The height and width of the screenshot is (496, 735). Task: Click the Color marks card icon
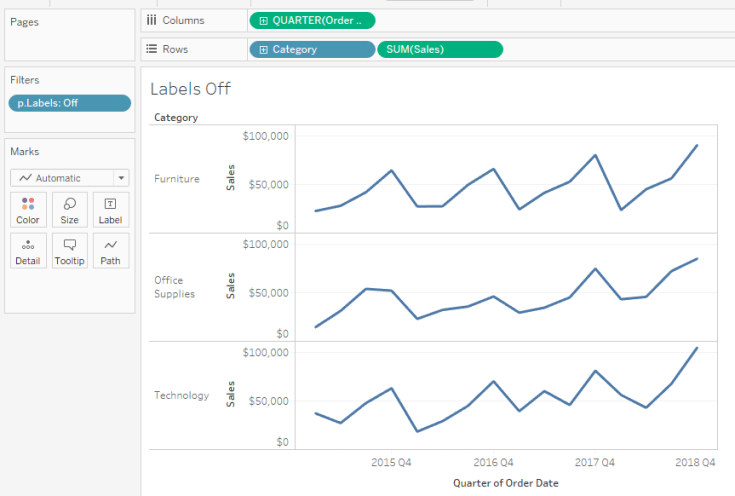pyautogui.click(x=28, y=210)
